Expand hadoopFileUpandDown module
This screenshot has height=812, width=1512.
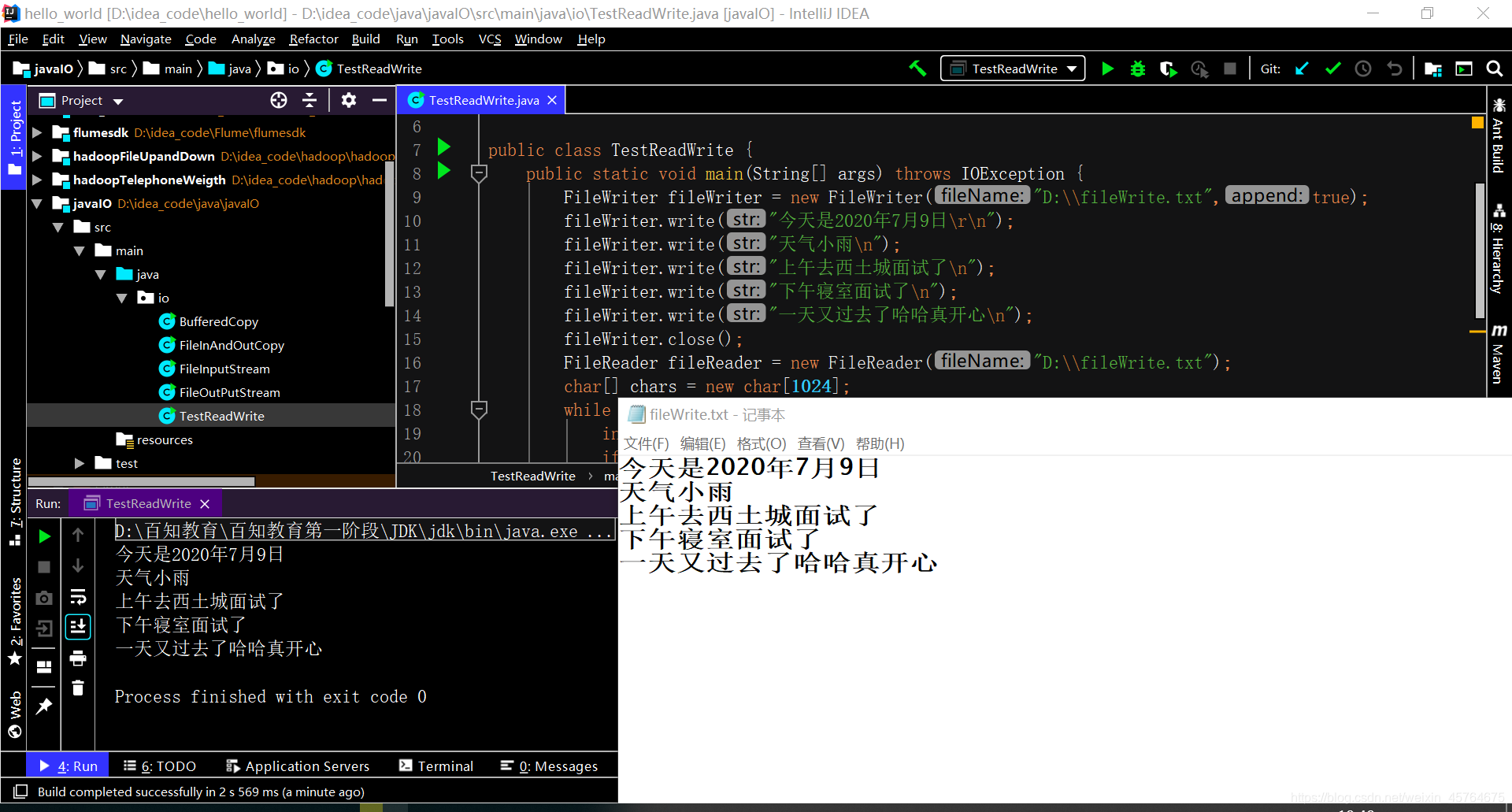point(37,156)
